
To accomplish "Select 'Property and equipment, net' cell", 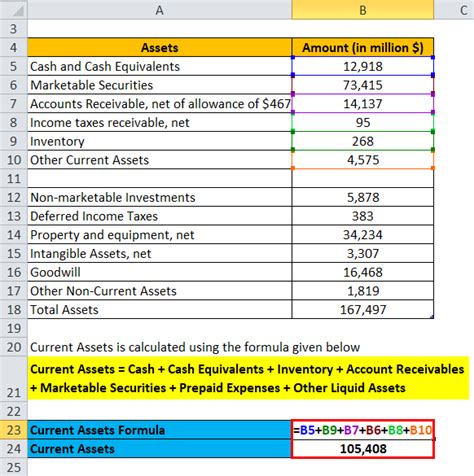I will 159,235.
